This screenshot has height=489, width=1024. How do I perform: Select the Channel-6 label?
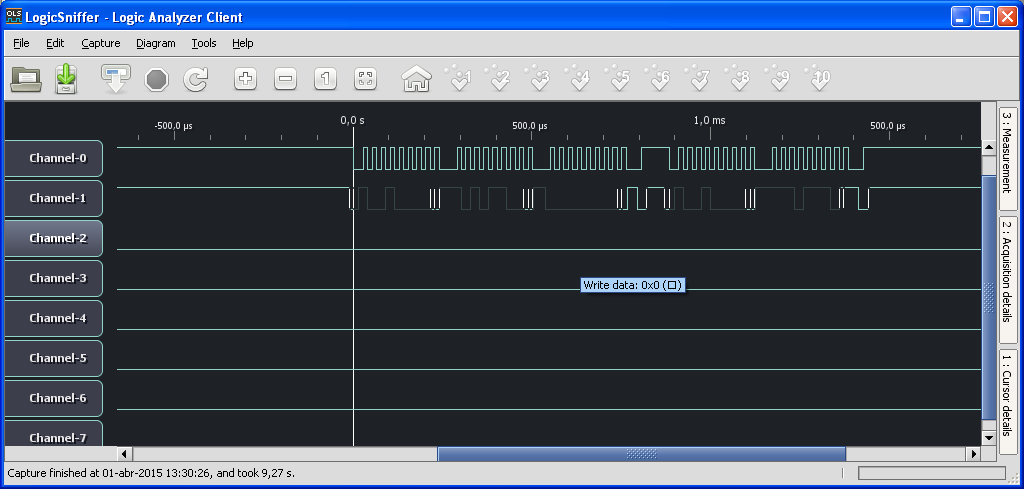click(54, 398)
